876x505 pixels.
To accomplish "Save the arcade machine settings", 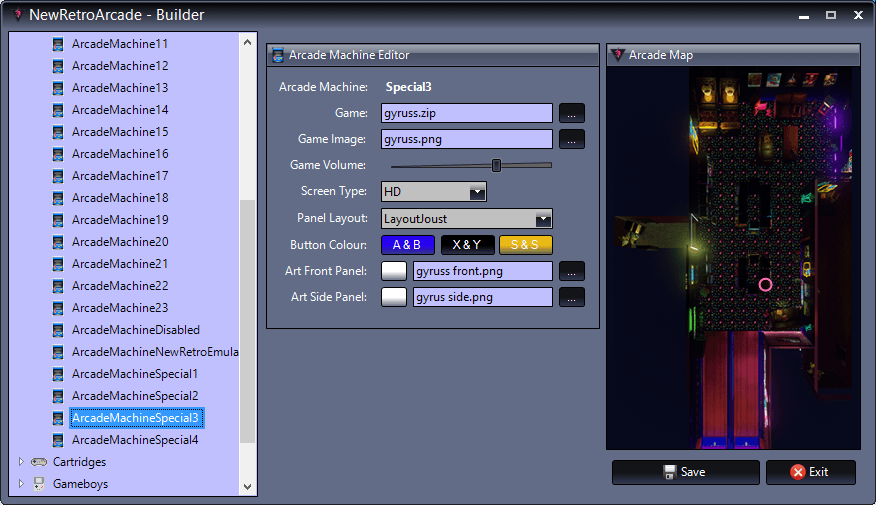I will click(685, 472).
